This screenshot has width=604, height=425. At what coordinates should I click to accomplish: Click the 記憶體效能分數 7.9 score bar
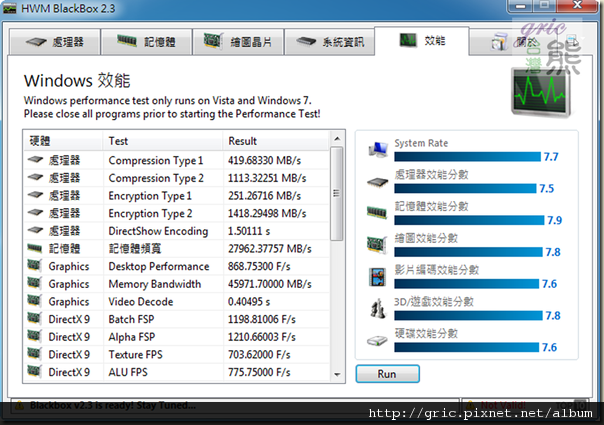(470, 220)
